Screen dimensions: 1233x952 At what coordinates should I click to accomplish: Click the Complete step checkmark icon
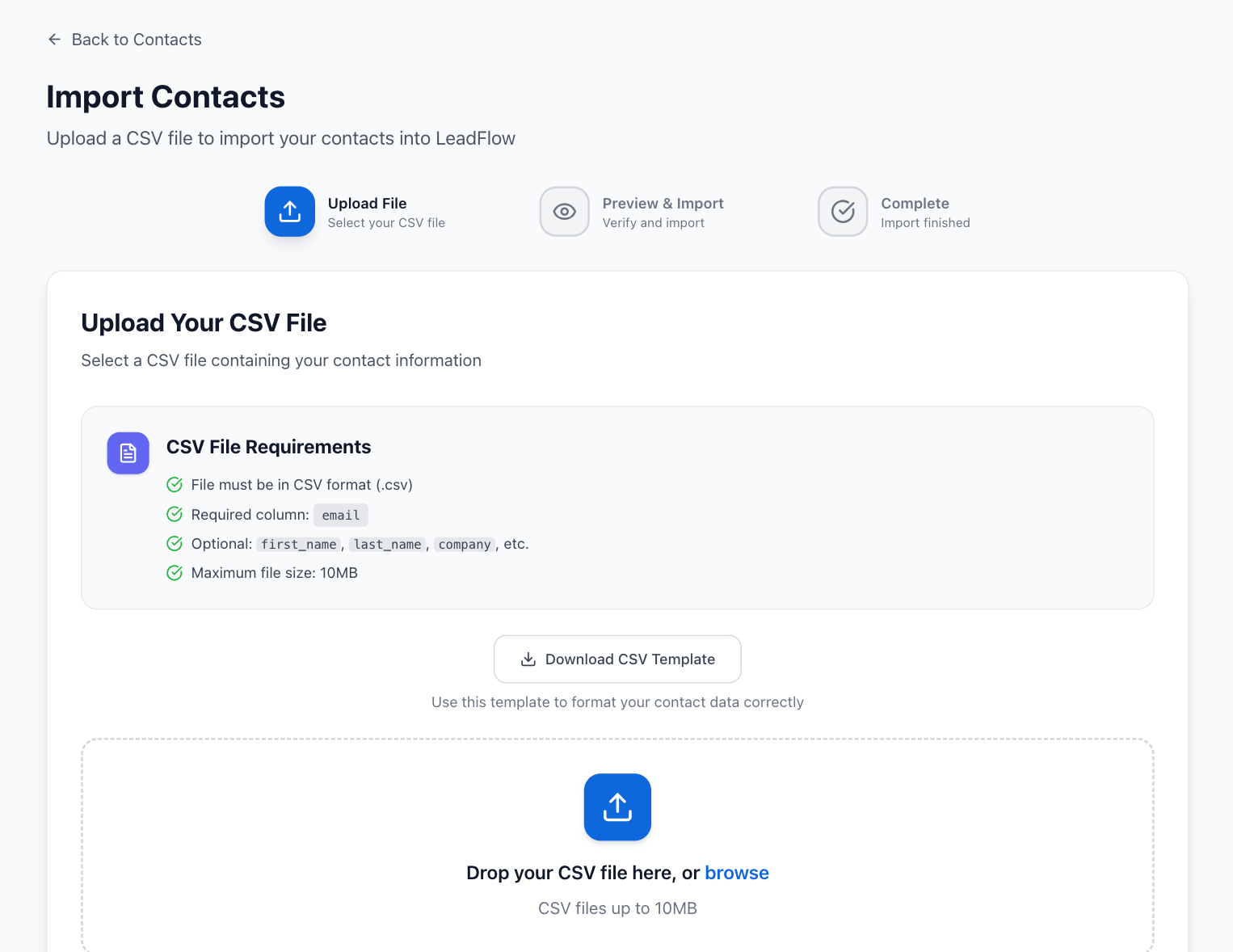(843, 212)
